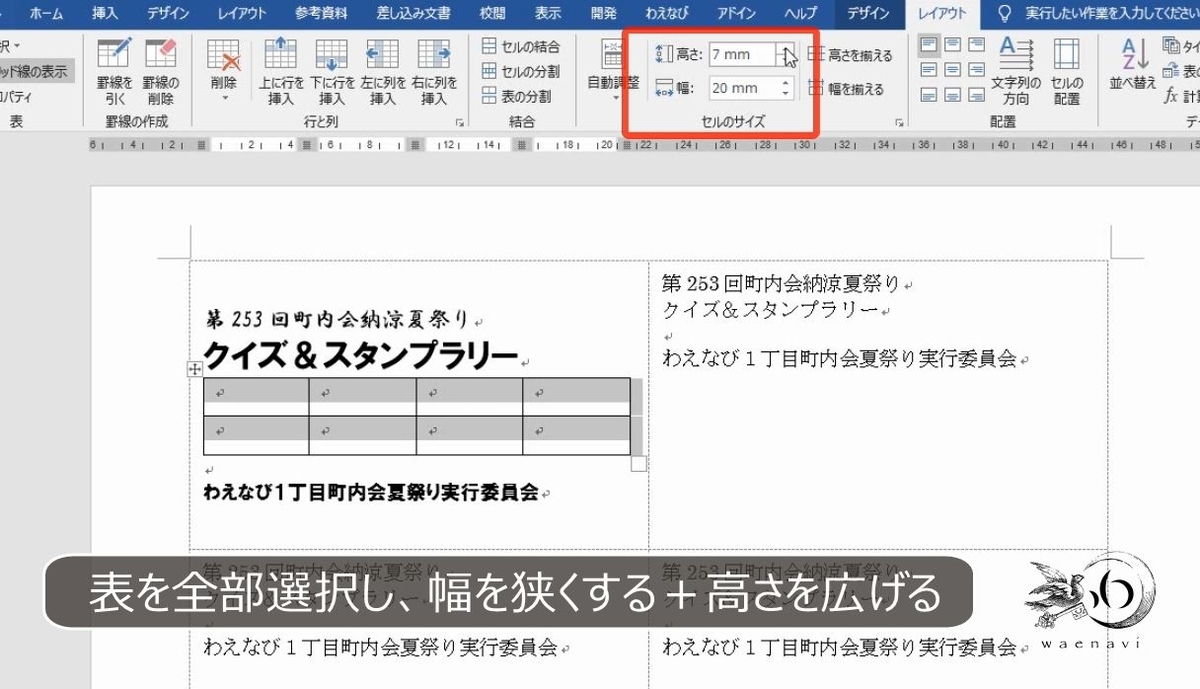Open the 削除 delete dropdown
This screenshot has width=1200, height=689.
[x=222, y=70]
